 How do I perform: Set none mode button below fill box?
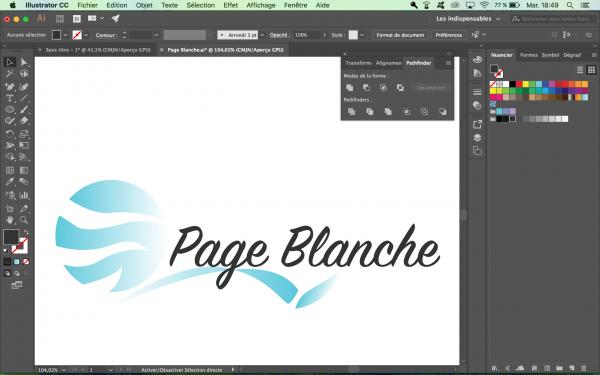26,262
